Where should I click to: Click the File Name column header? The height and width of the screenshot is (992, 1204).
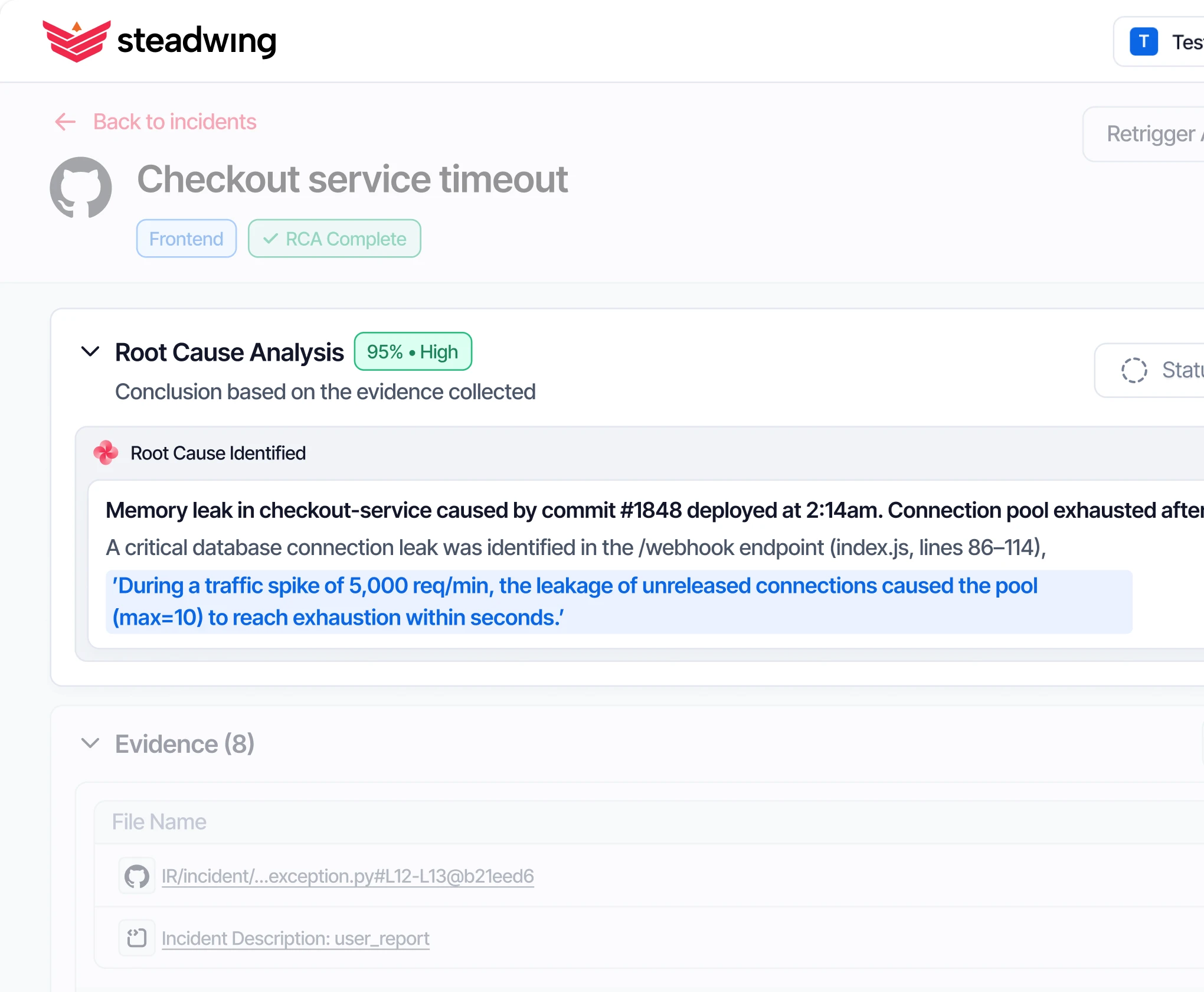(x=159, y=822)
